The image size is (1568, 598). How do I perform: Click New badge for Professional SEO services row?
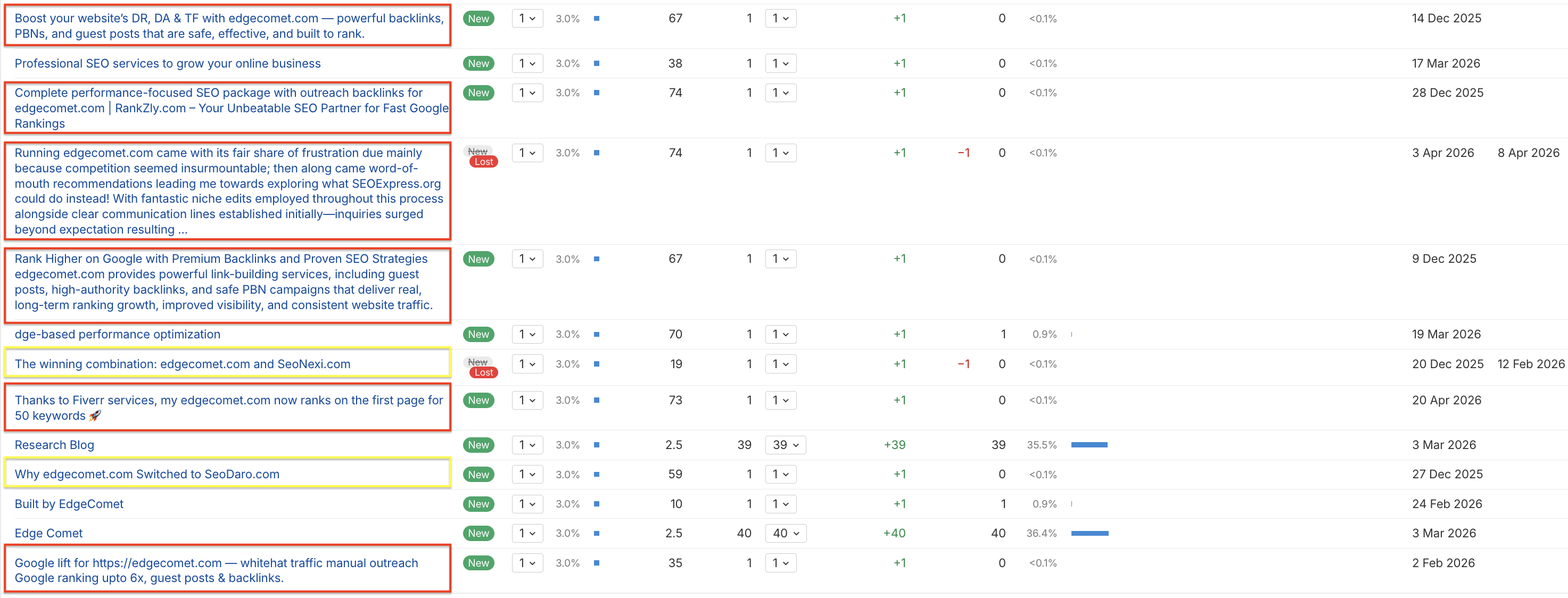click(478, 63)
